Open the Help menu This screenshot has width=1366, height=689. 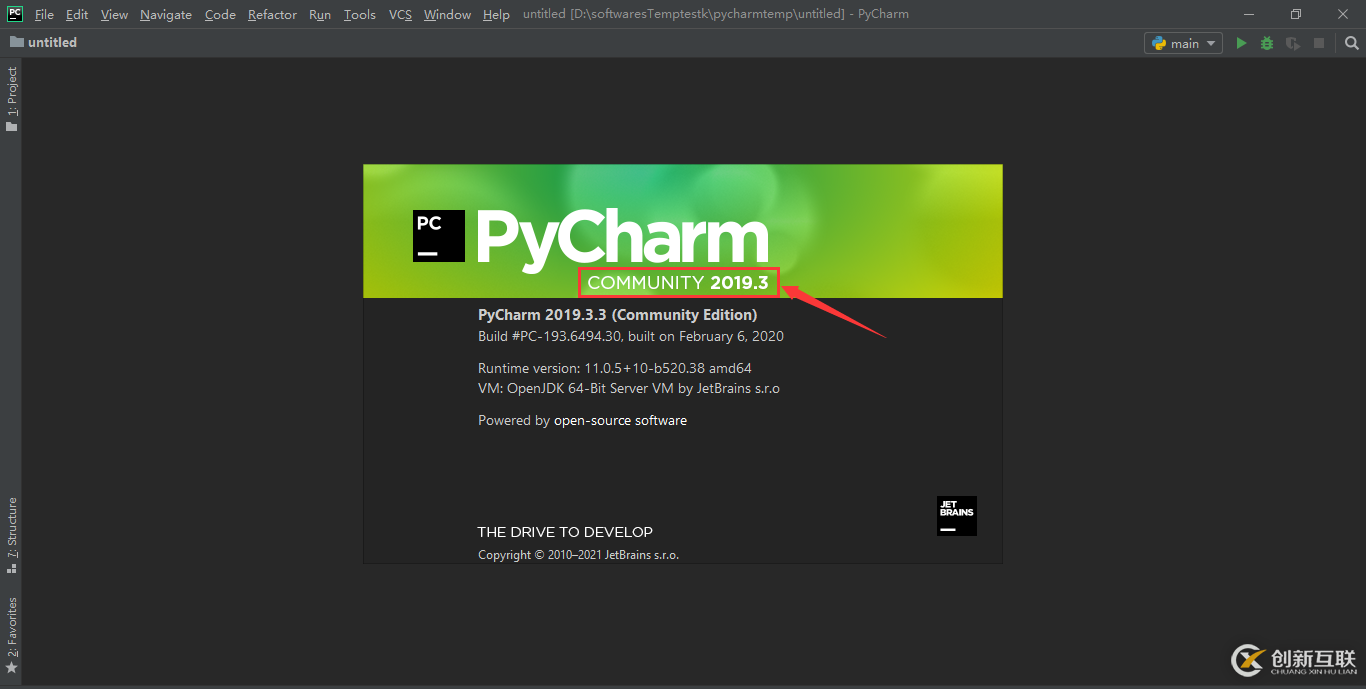(496, 14)
